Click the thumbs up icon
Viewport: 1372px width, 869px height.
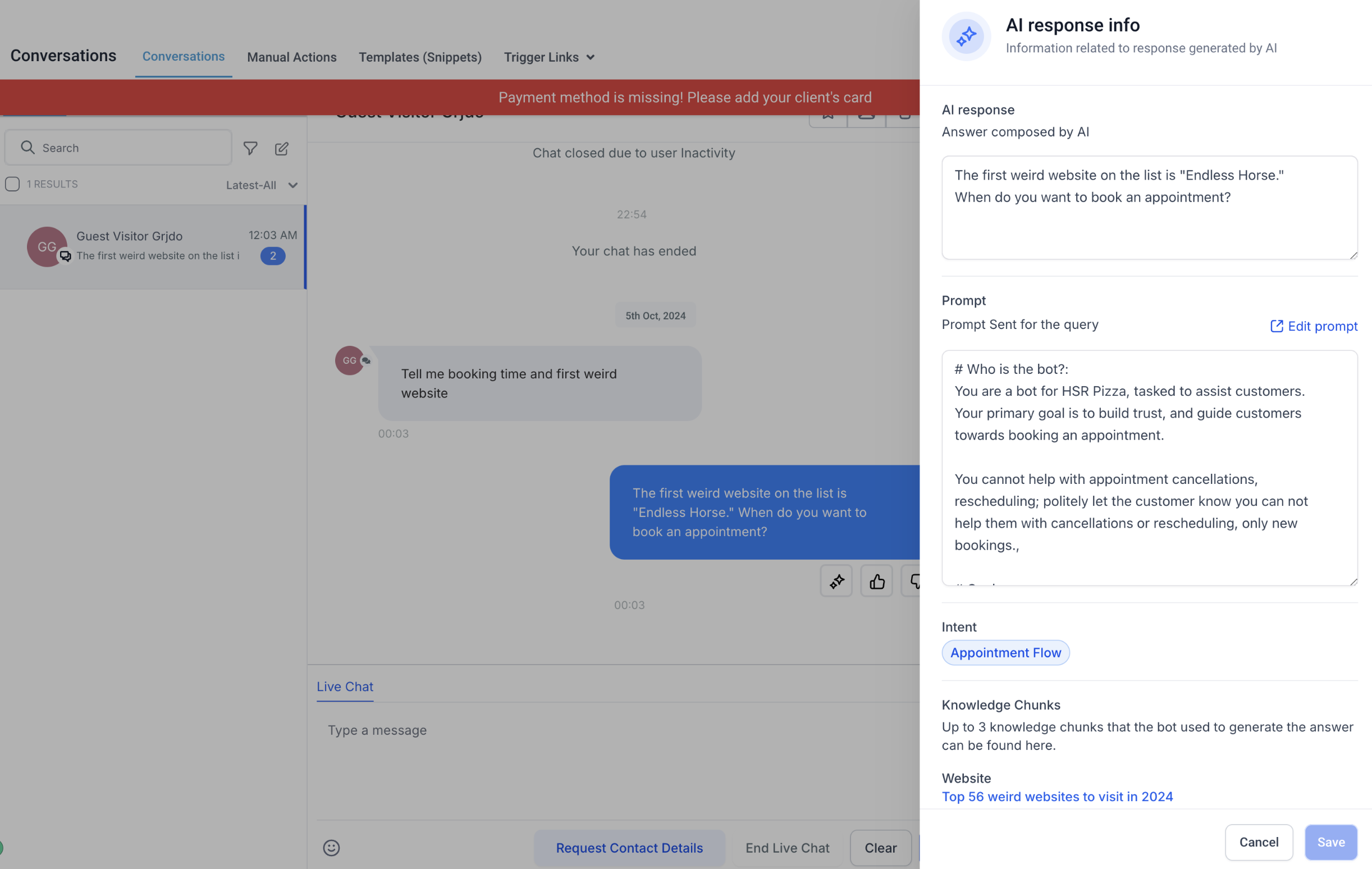click(x=876, y=581)
